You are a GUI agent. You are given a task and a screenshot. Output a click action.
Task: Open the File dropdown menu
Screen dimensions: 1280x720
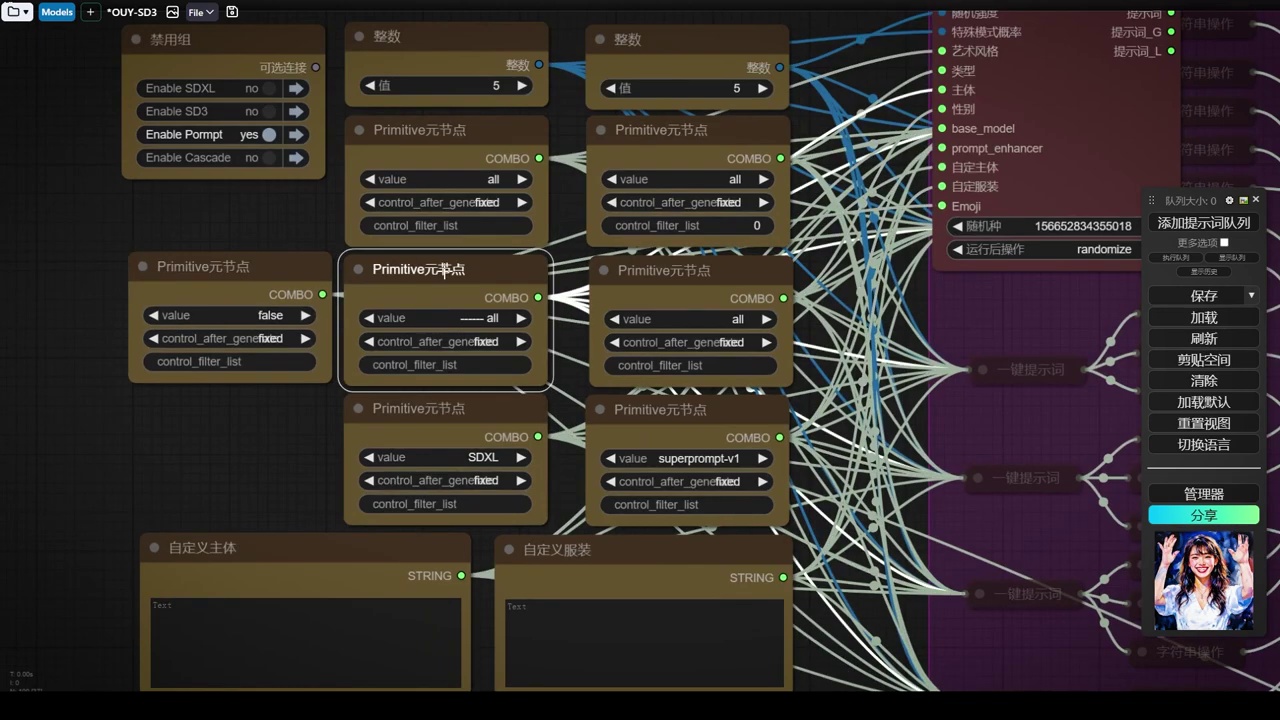pos(201,12)
